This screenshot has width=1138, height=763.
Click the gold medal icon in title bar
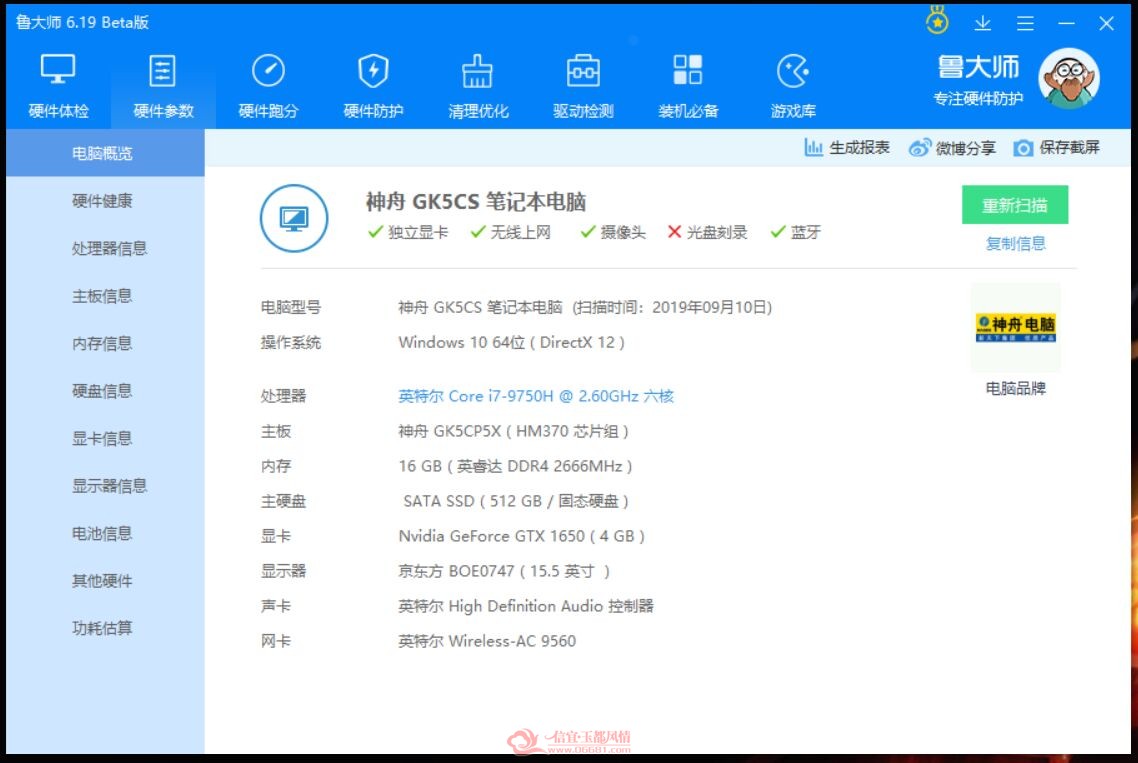point(937,20)
